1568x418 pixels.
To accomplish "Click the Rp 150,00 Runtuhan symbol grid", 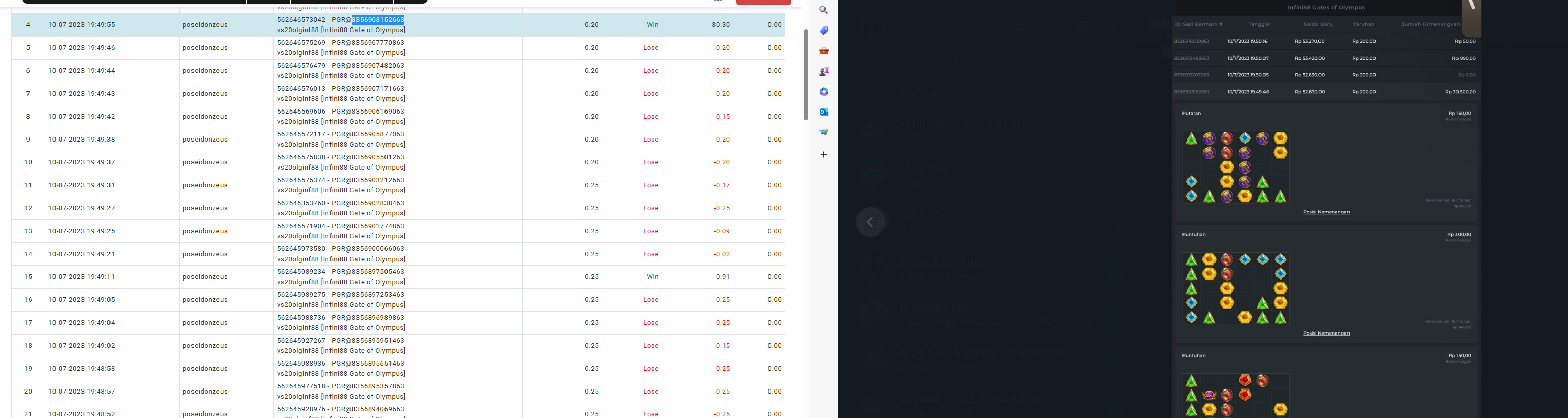I will [x=1235, y=396].
